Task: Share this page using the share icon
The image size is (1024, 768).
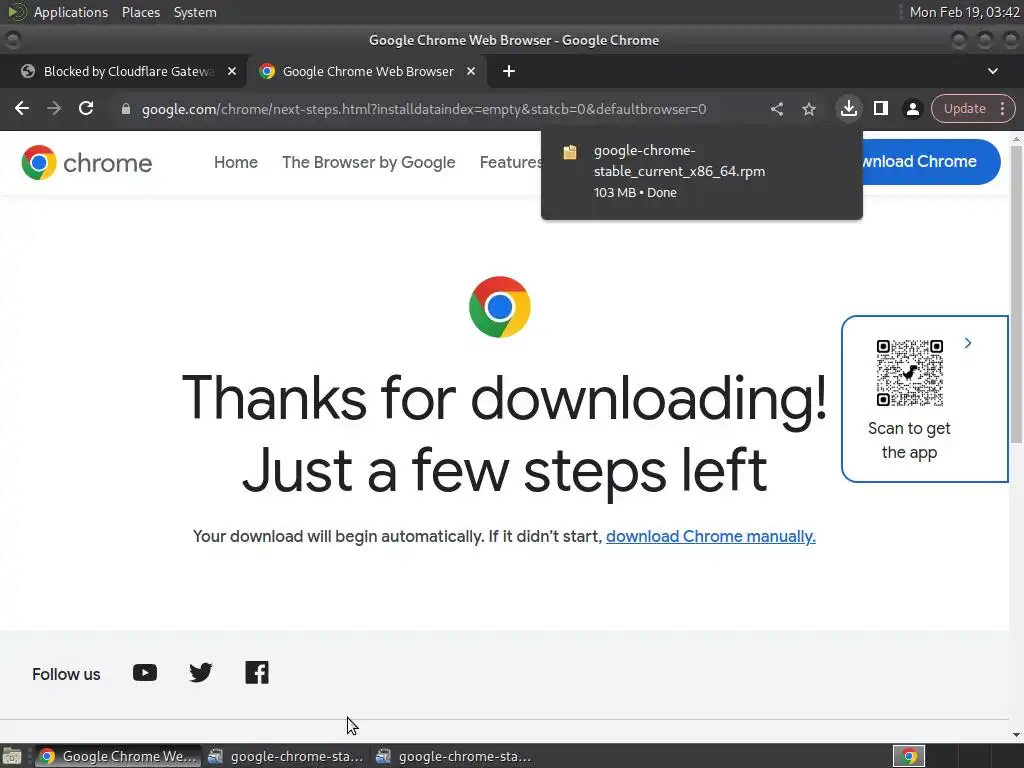Action: [776, 109]
